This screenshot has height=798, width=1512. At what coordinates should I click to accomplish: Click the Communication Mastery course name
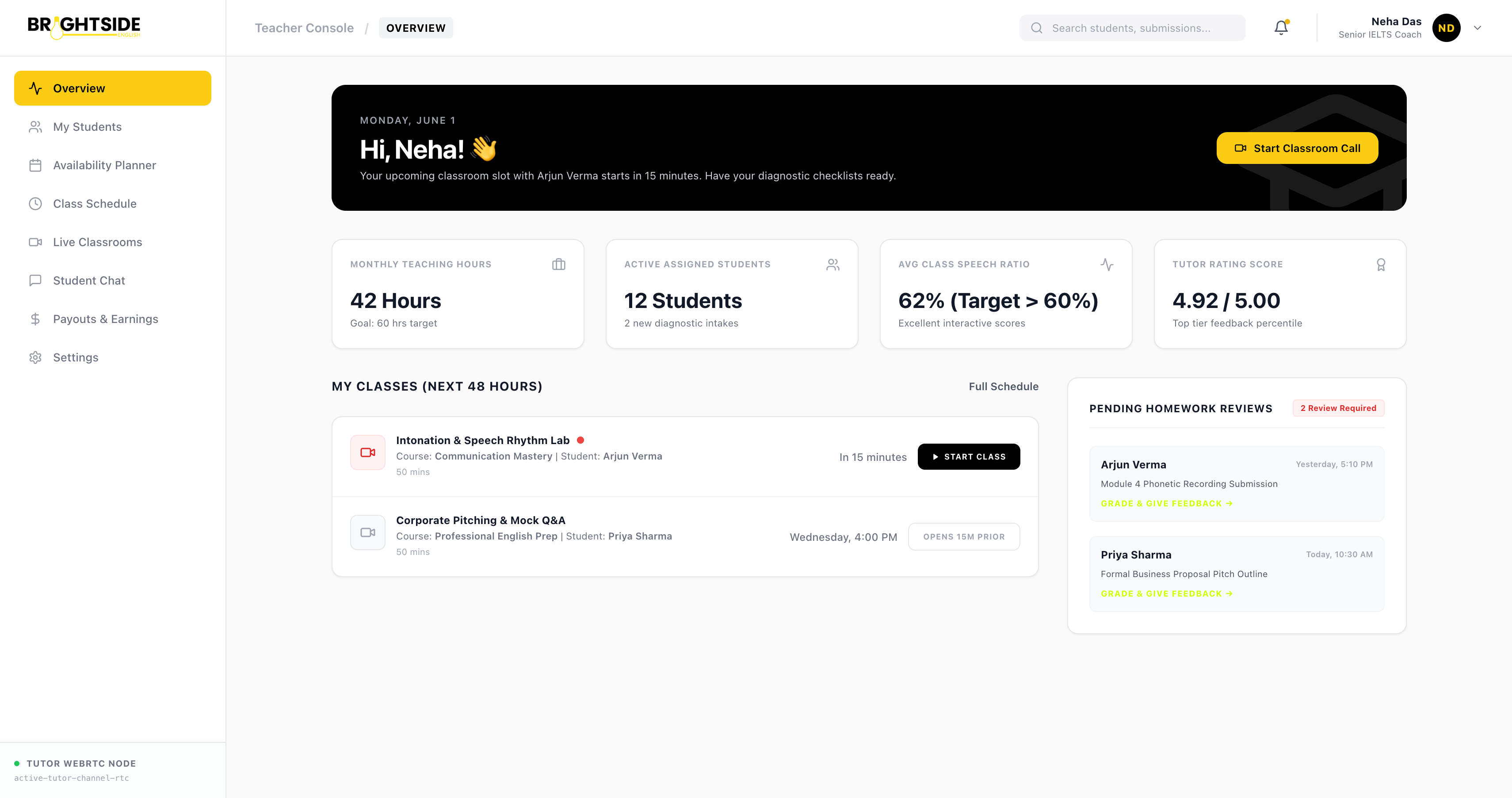[x=494, y=456]
